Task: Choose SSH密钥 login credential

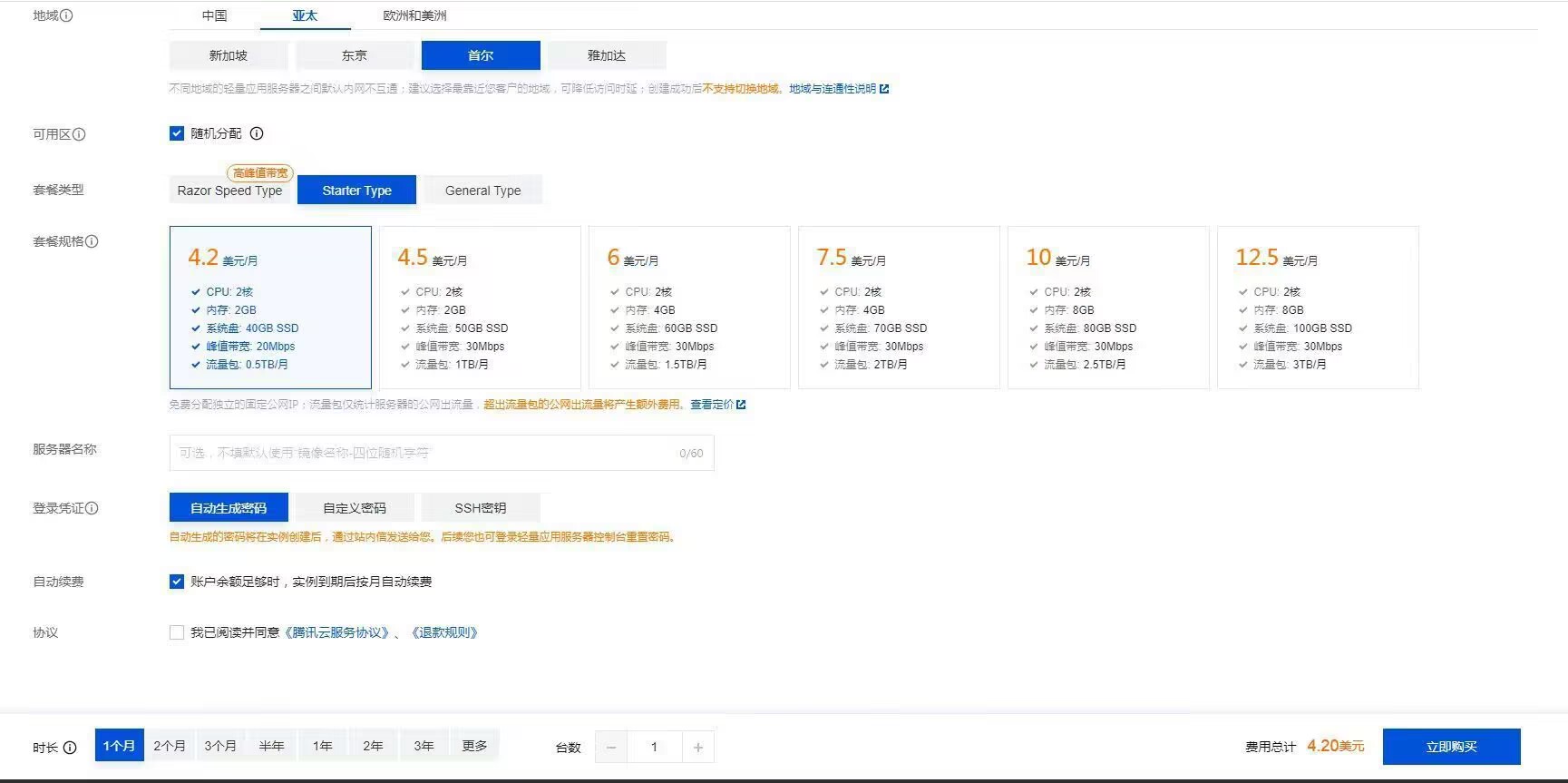Action: pos(480,508)
